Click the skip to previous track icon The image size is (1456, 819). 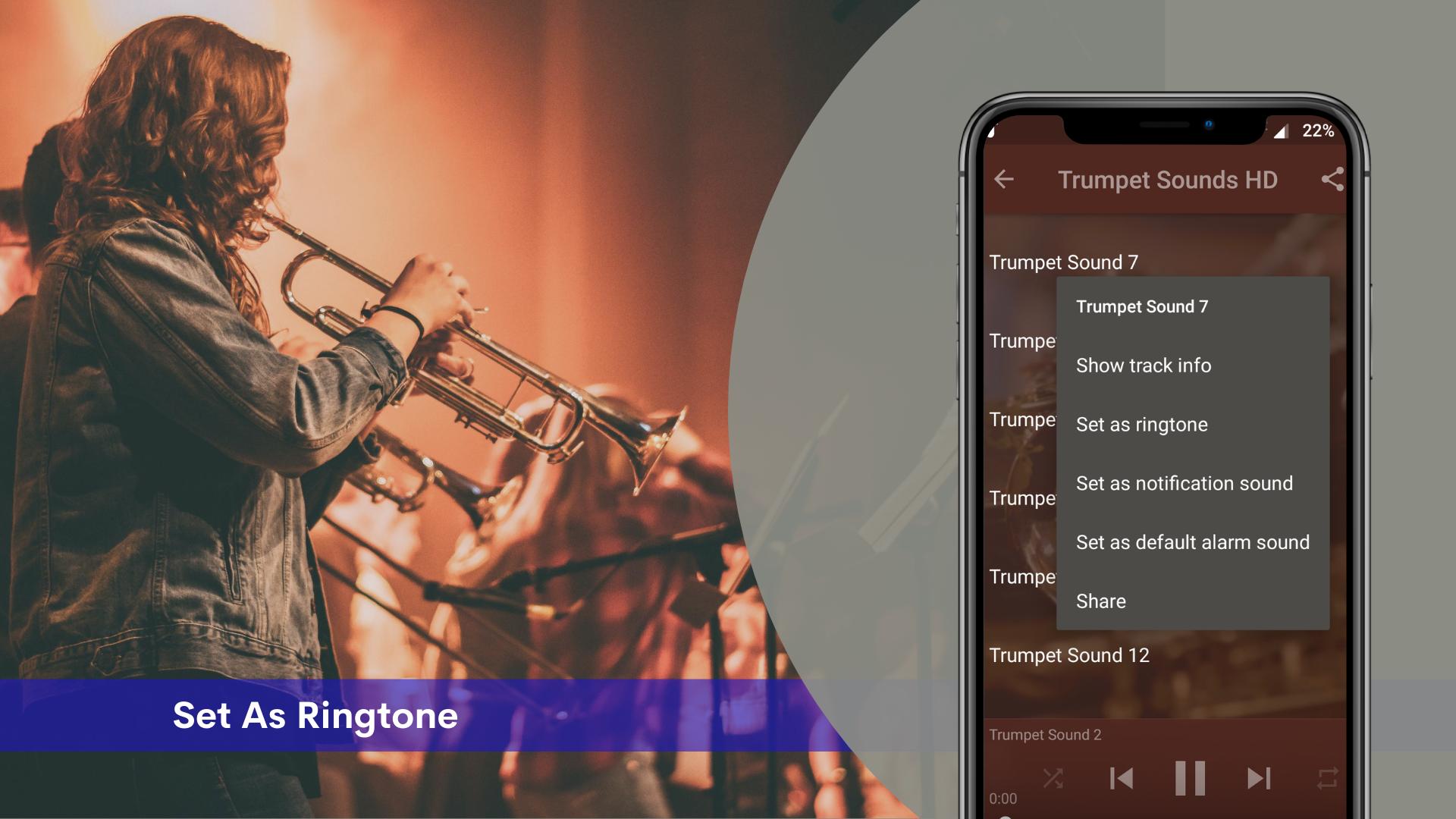[x=1124, y=777]
